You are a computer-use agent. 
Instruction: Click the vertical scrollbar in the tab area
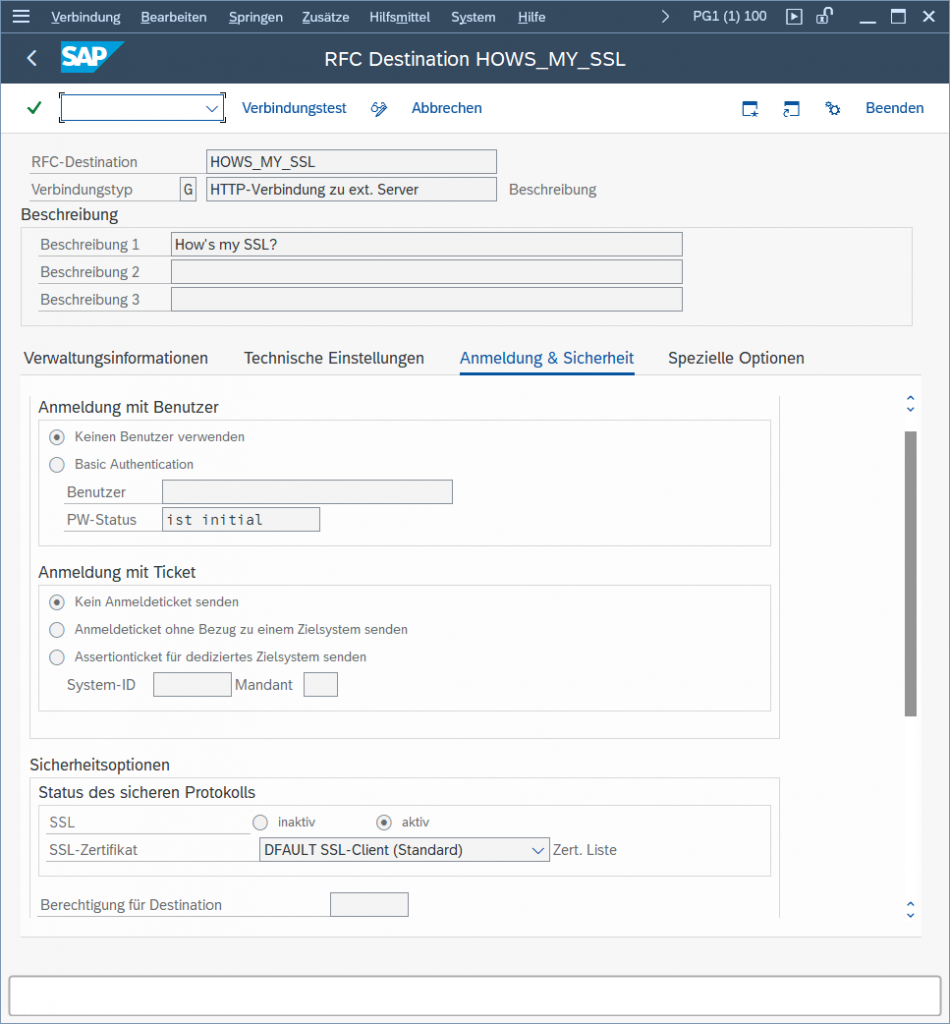coord(910,573)
